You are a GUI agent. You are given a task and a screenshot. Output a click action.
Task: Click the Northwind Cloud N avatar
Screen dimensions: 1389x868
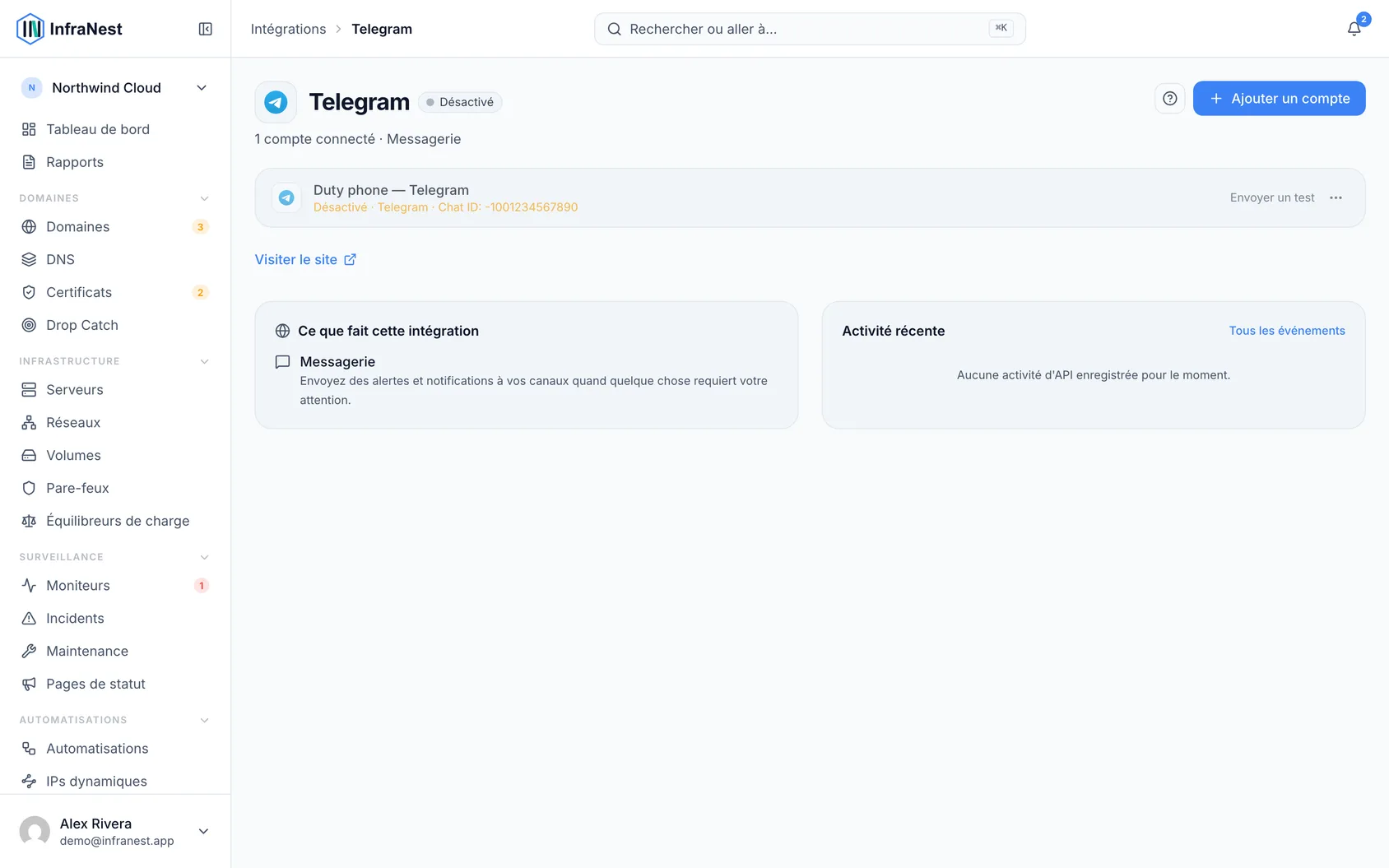(x=31, y=88)
